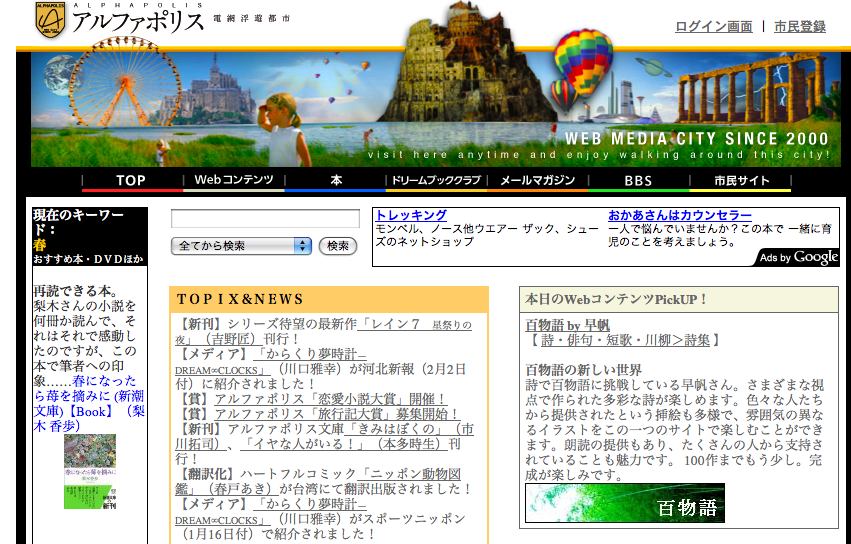Open レイン7 星祭りの夜 news link
The height and width of the screenshot is (544, 851).
click(x=323, y=332)
